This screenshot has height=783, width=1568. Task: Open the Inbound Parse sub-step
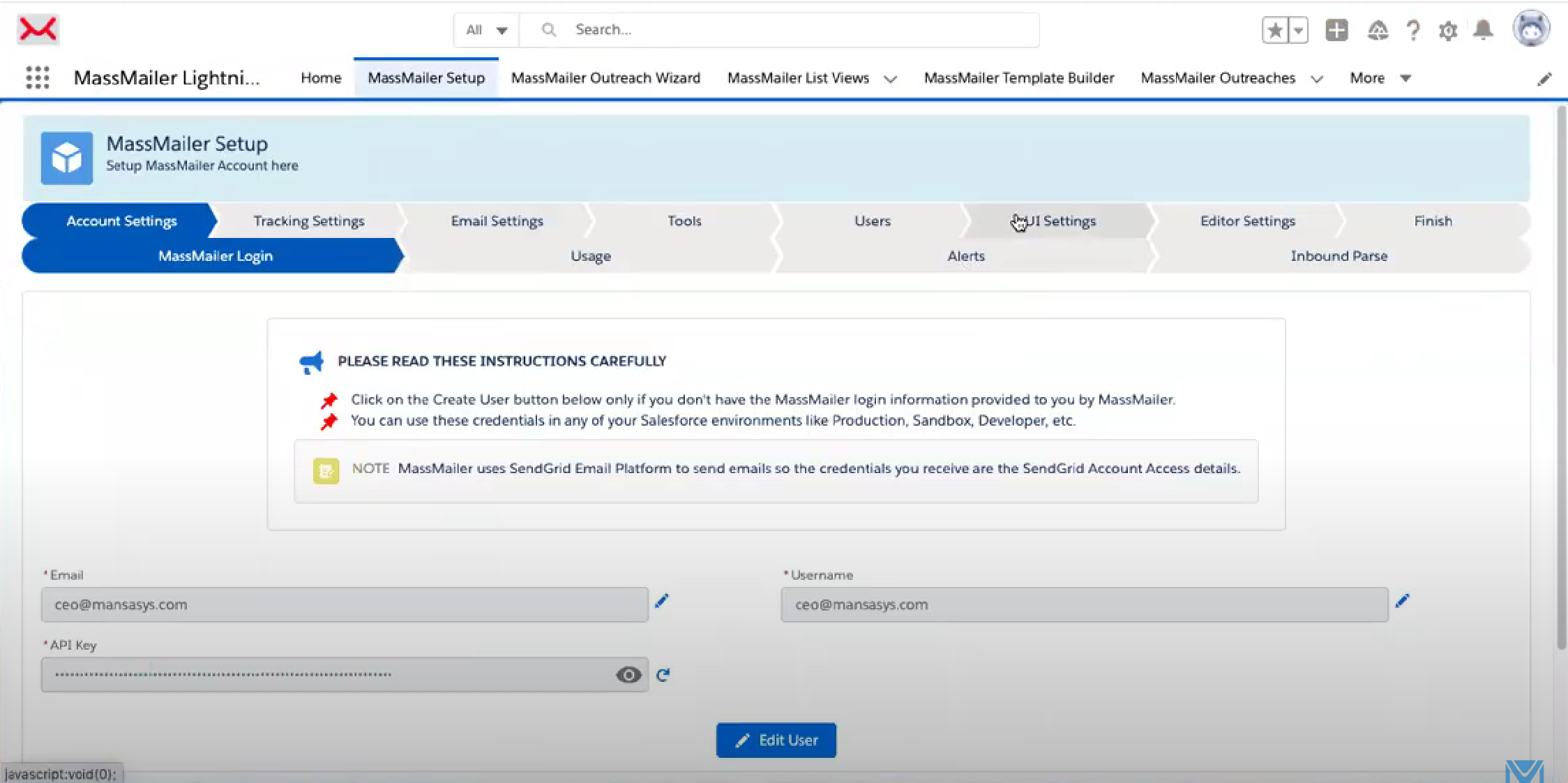point(1339,255)
